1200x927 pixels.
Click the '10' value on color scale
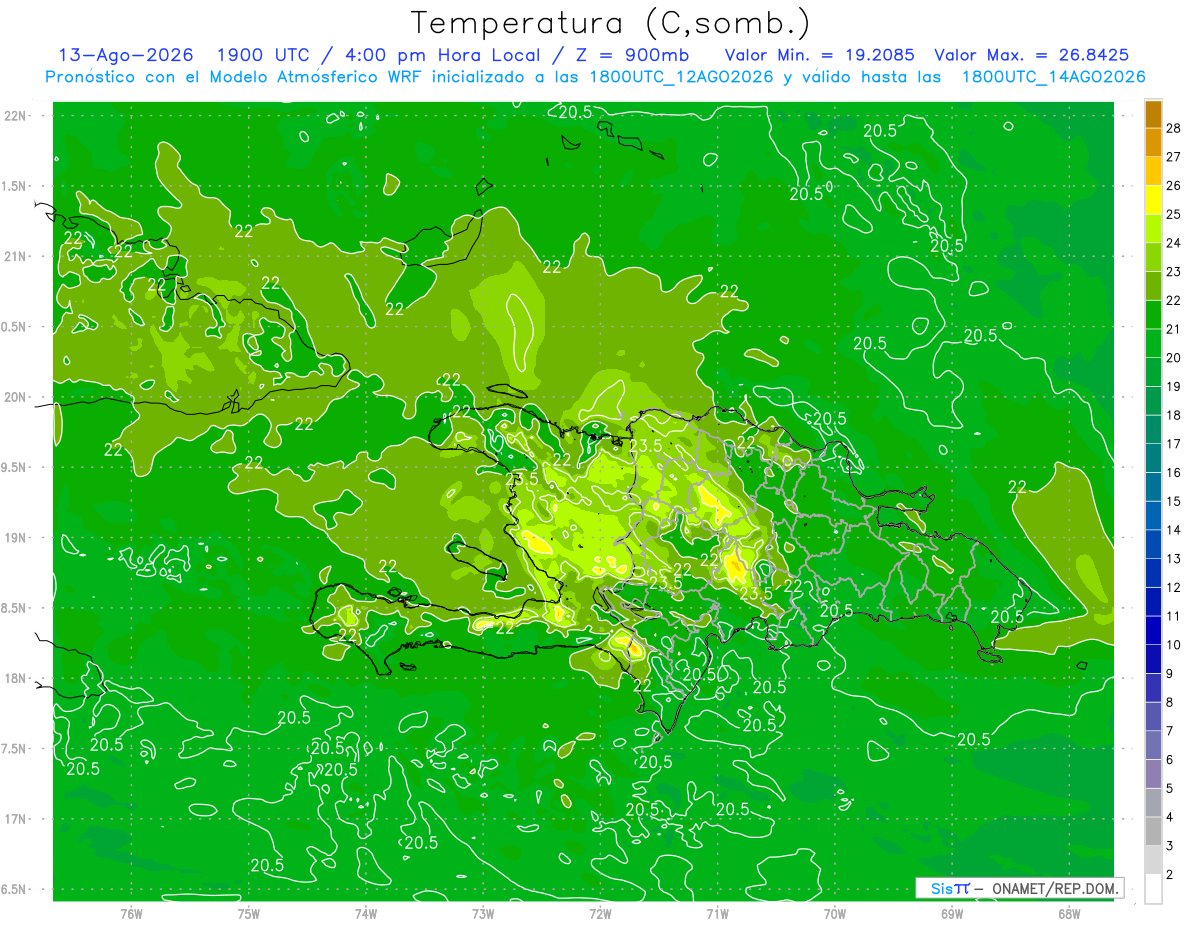1174,645
